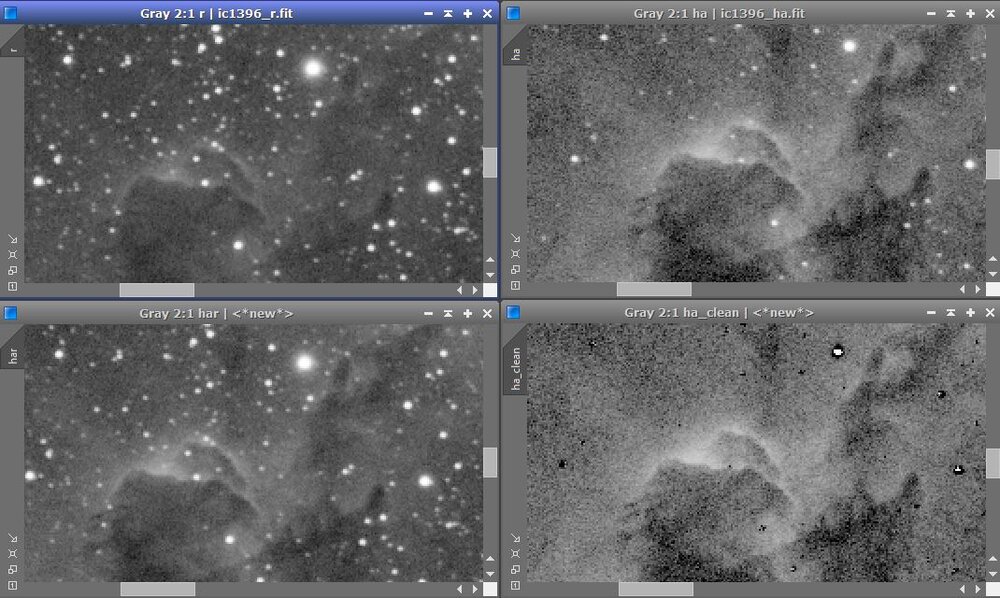Click scroll-down arrow in ic1396_ha.fit window

(x=992, y=273)
